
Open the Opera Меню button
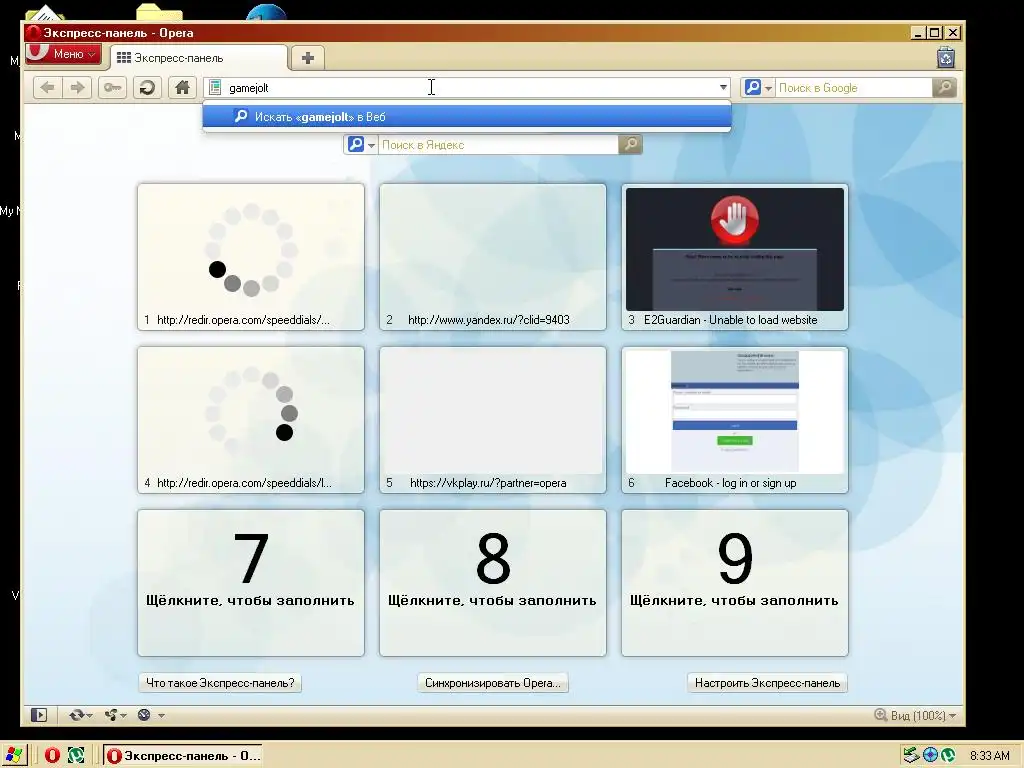coord(63,54)
